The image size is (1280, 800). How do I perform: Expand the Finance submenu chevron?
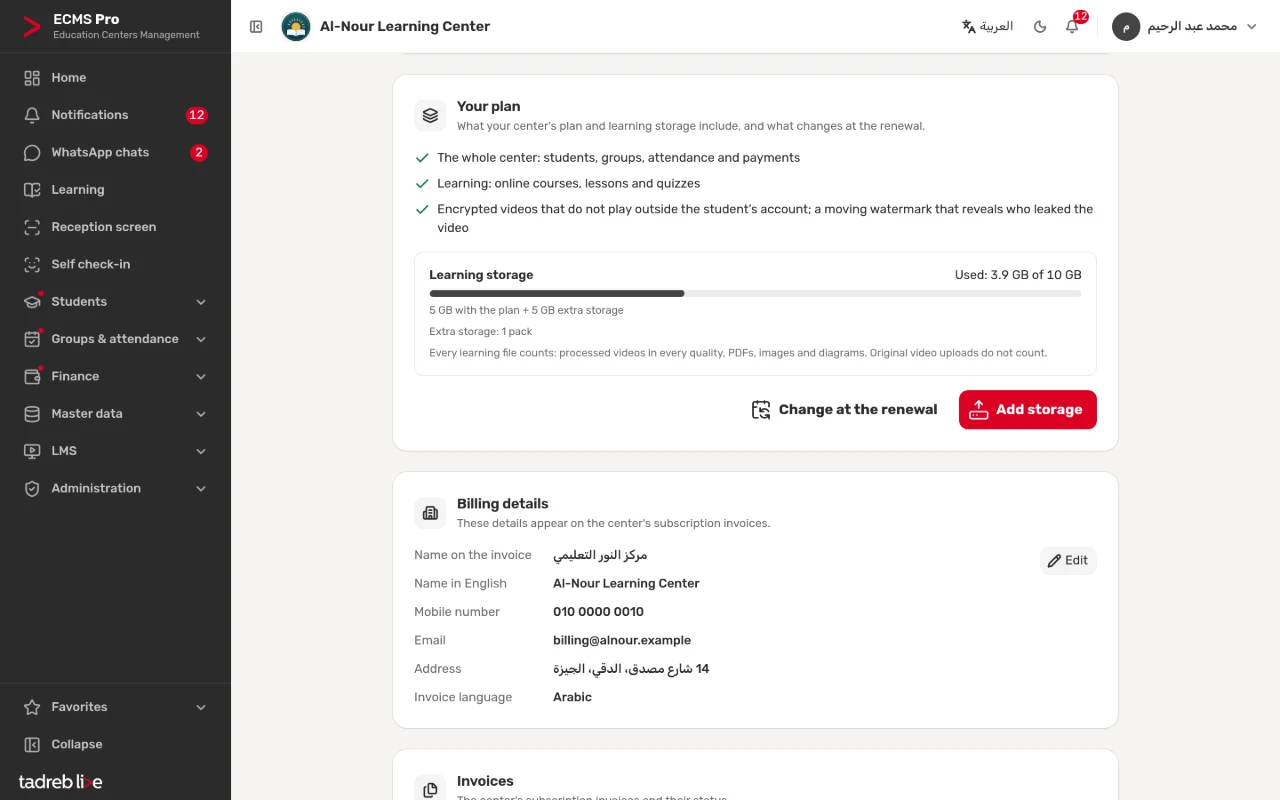[201, 377]
